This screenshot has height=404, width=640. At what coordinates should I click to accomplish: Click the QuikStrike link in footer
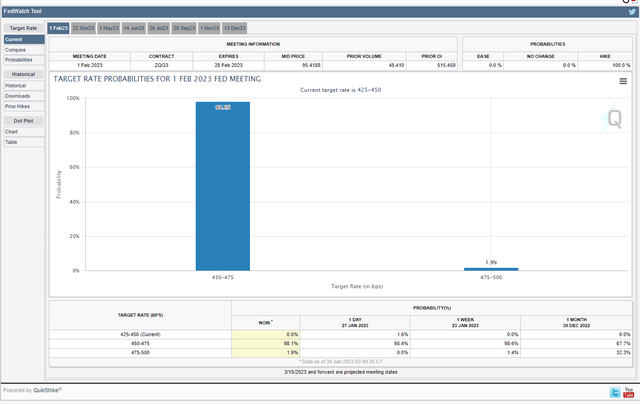click(45, 391)
